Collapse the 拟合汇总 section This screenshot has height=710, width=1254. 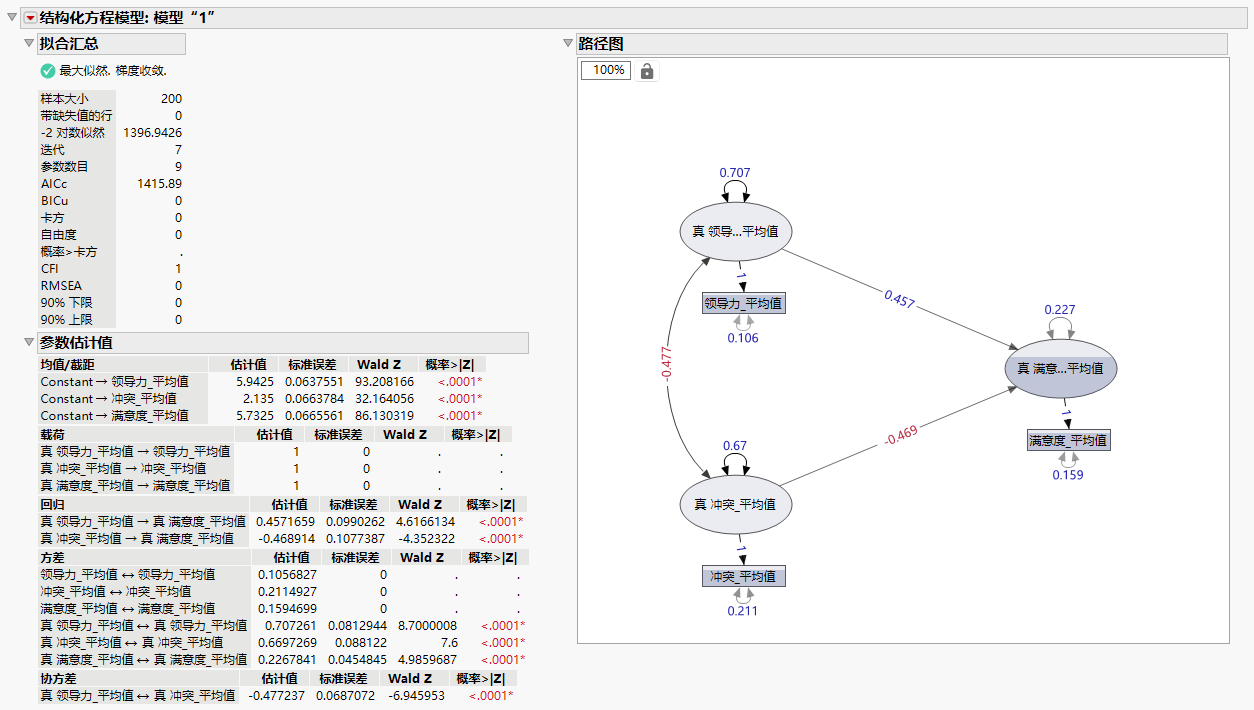pyautogui.click(x=29, y=44)
